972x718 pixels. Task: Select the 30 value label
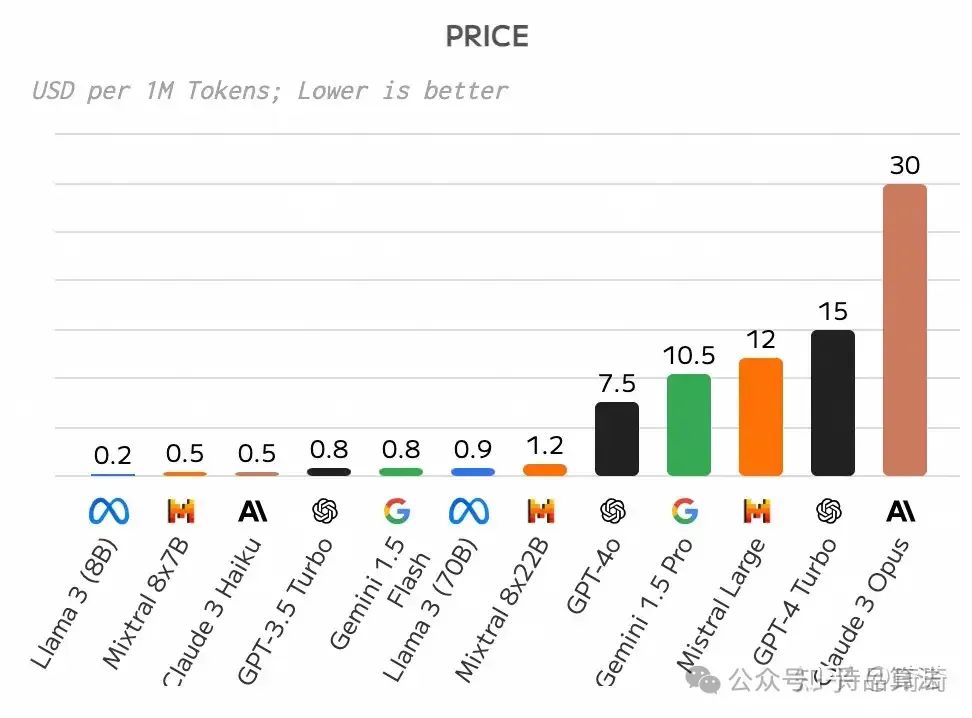(904, 165)
